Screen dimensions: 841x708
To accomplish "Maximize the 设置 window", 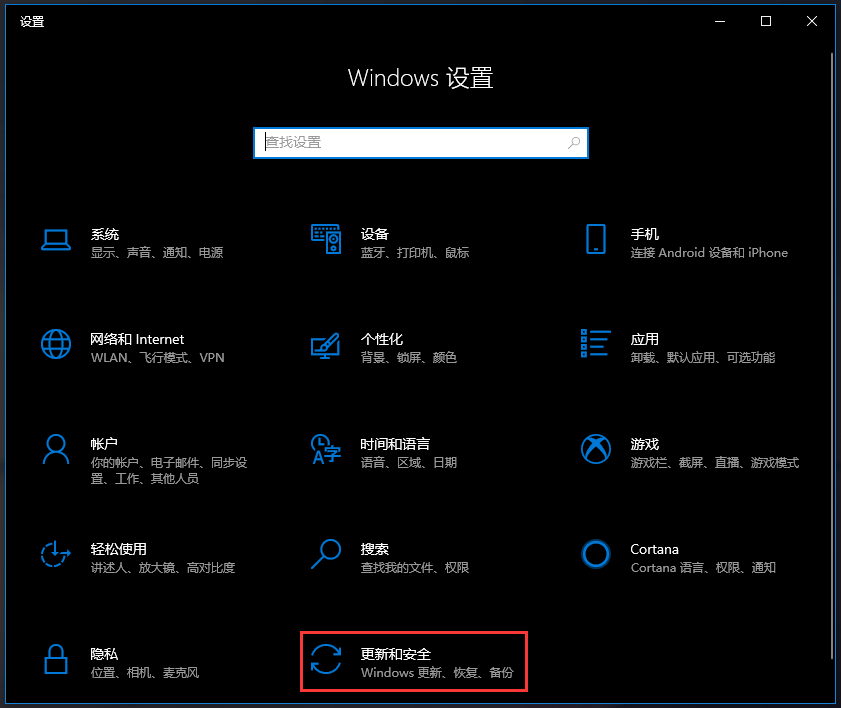I will [x=766, y=21].
